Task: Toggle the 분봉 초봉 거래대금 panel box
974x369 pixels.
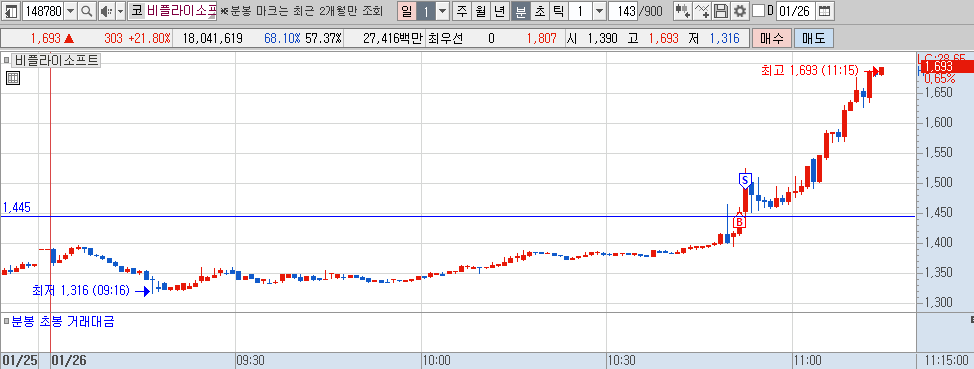Action: (x=6, y=322)
